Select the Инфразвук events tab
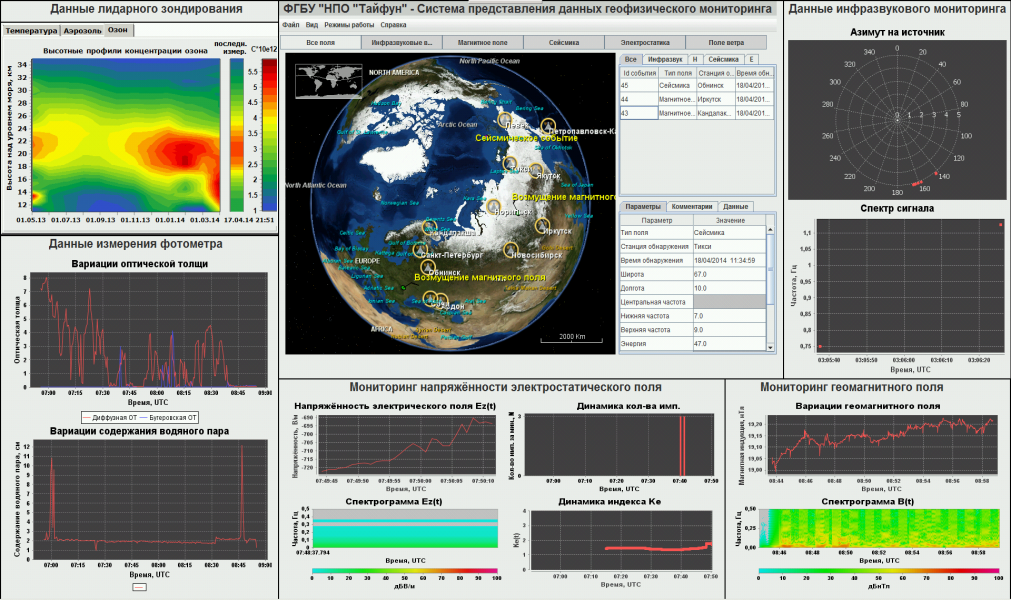 tap(664, 60)
